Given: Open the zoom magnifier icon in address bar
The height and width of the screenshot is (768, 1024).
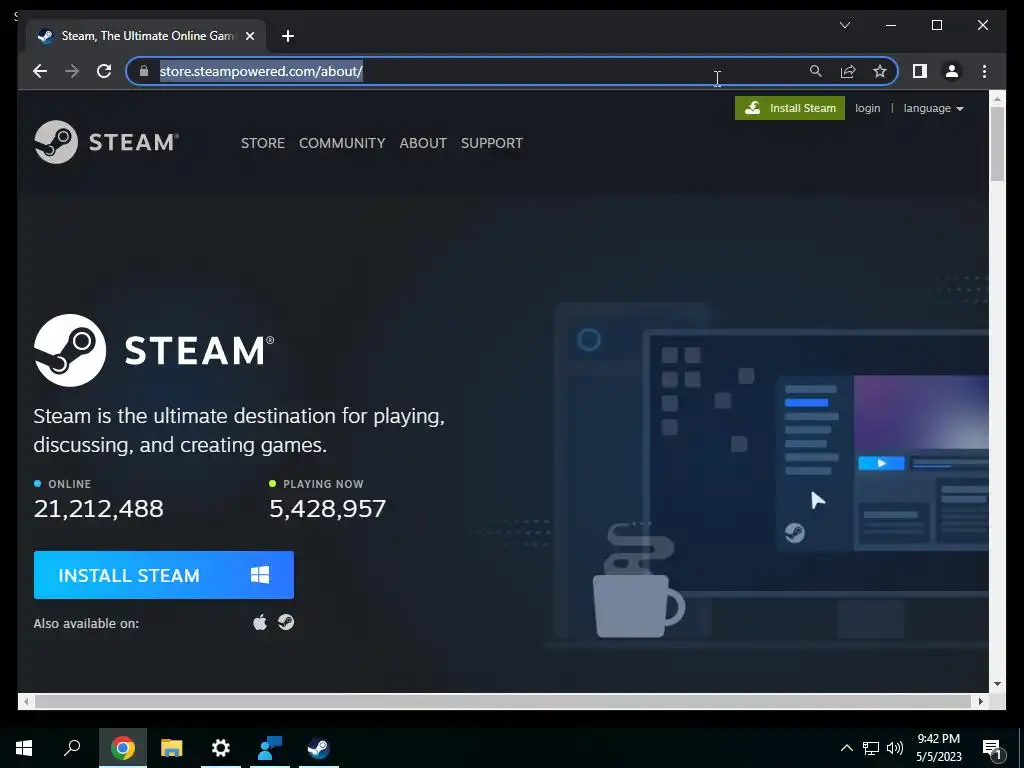Looking at the screenshot, I should [815, 71].
